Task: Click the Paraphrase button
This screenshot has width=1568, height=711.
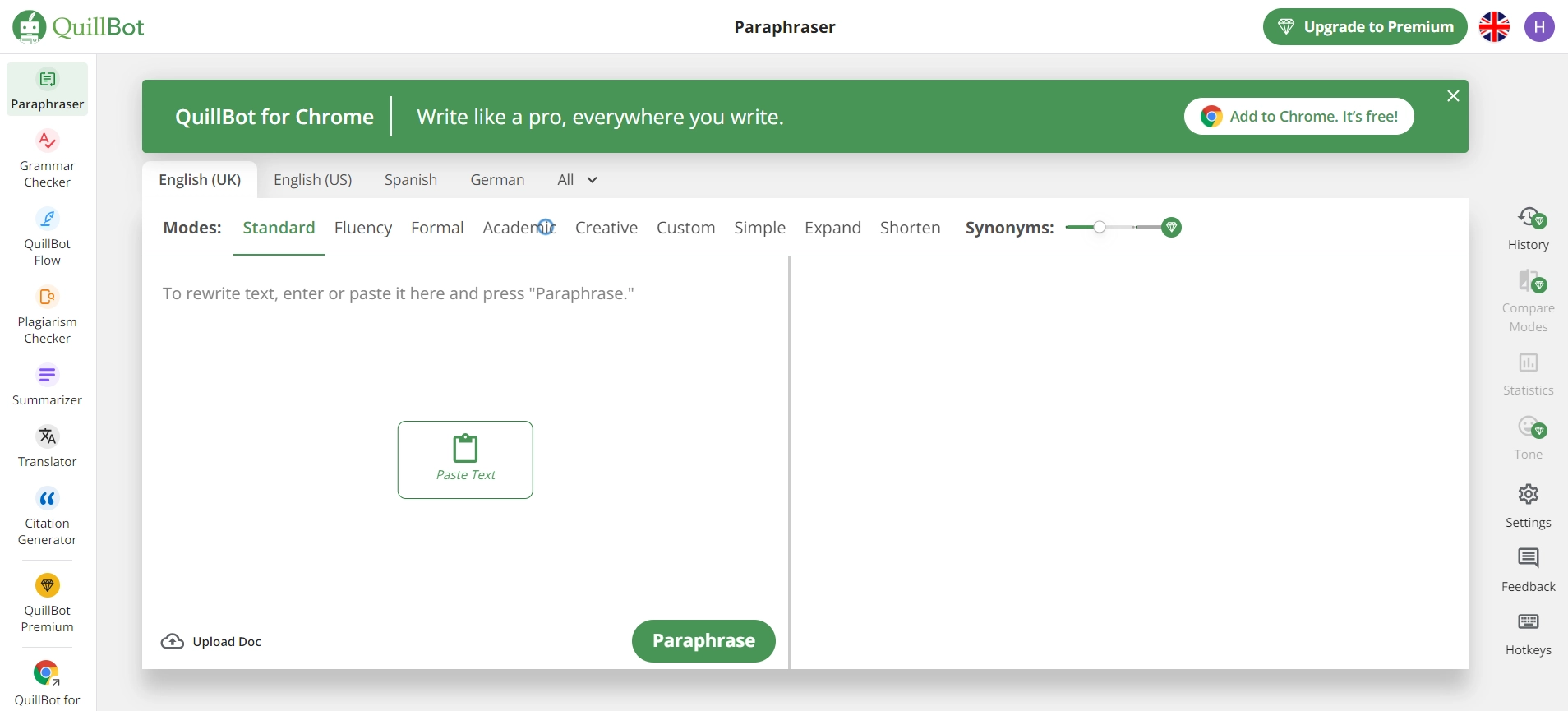Action: click(703, 641)
